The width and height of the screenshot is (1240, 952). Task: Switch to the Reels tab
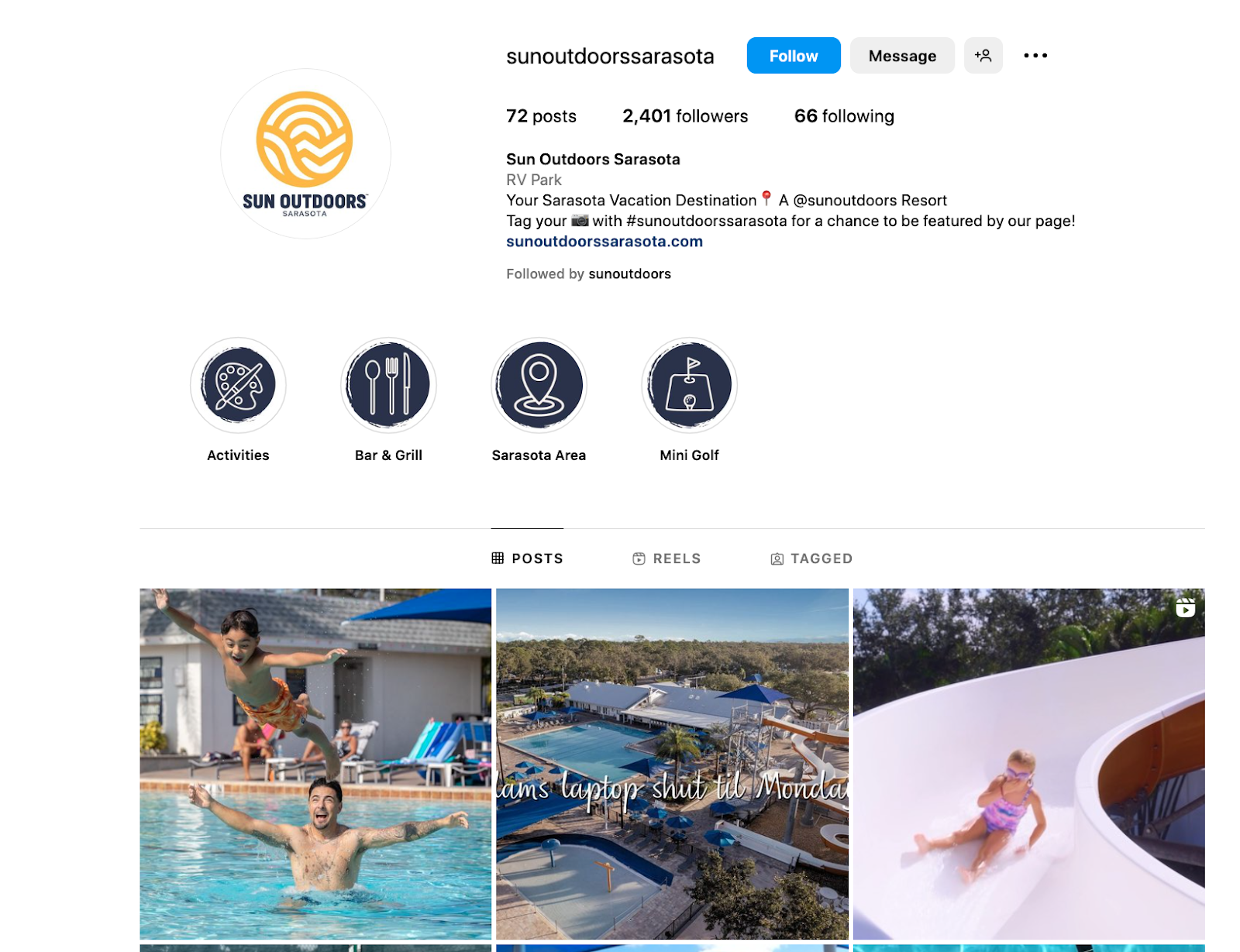point(666,558)
